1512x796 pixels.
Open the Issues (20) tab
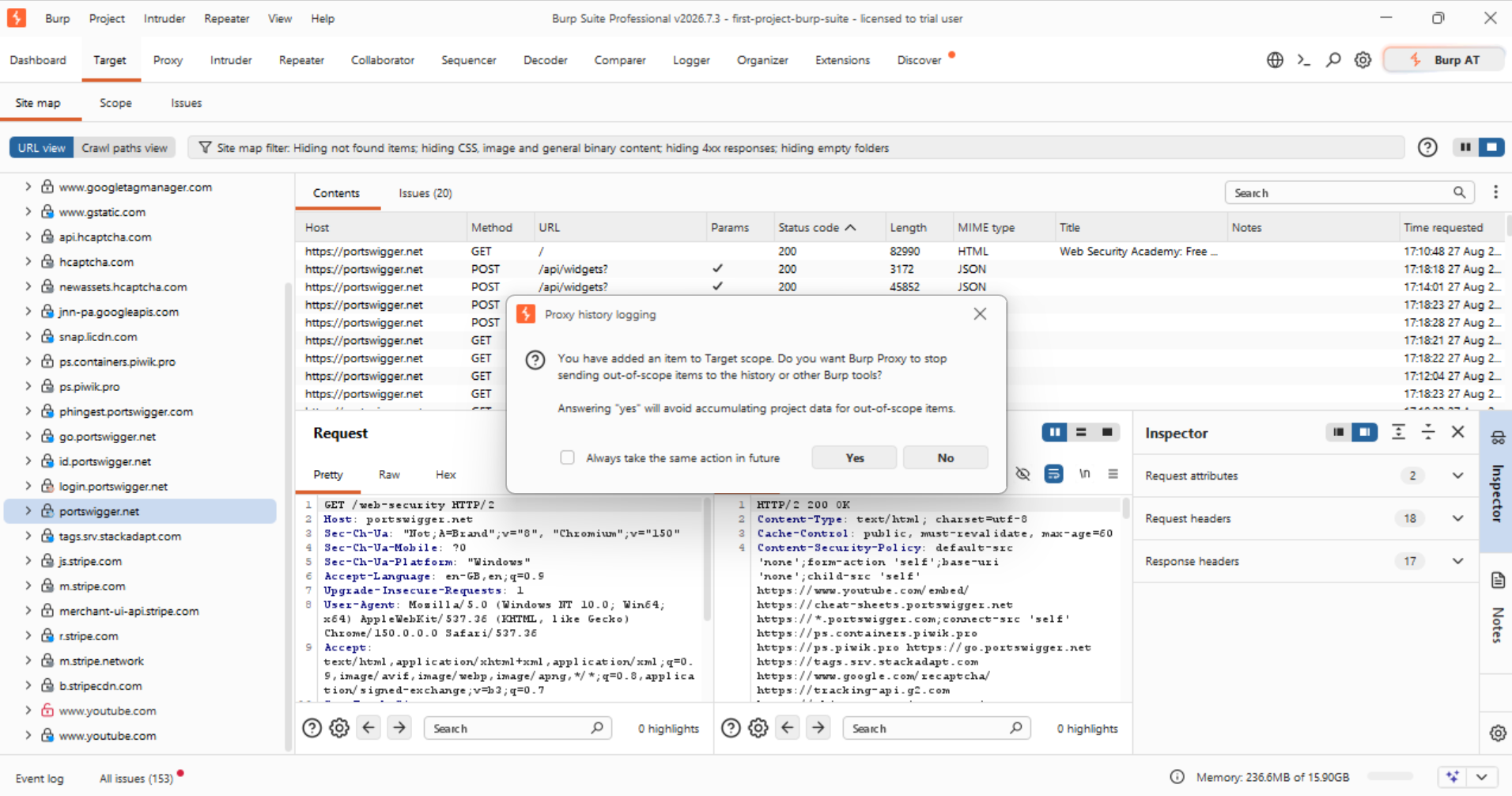425,193
